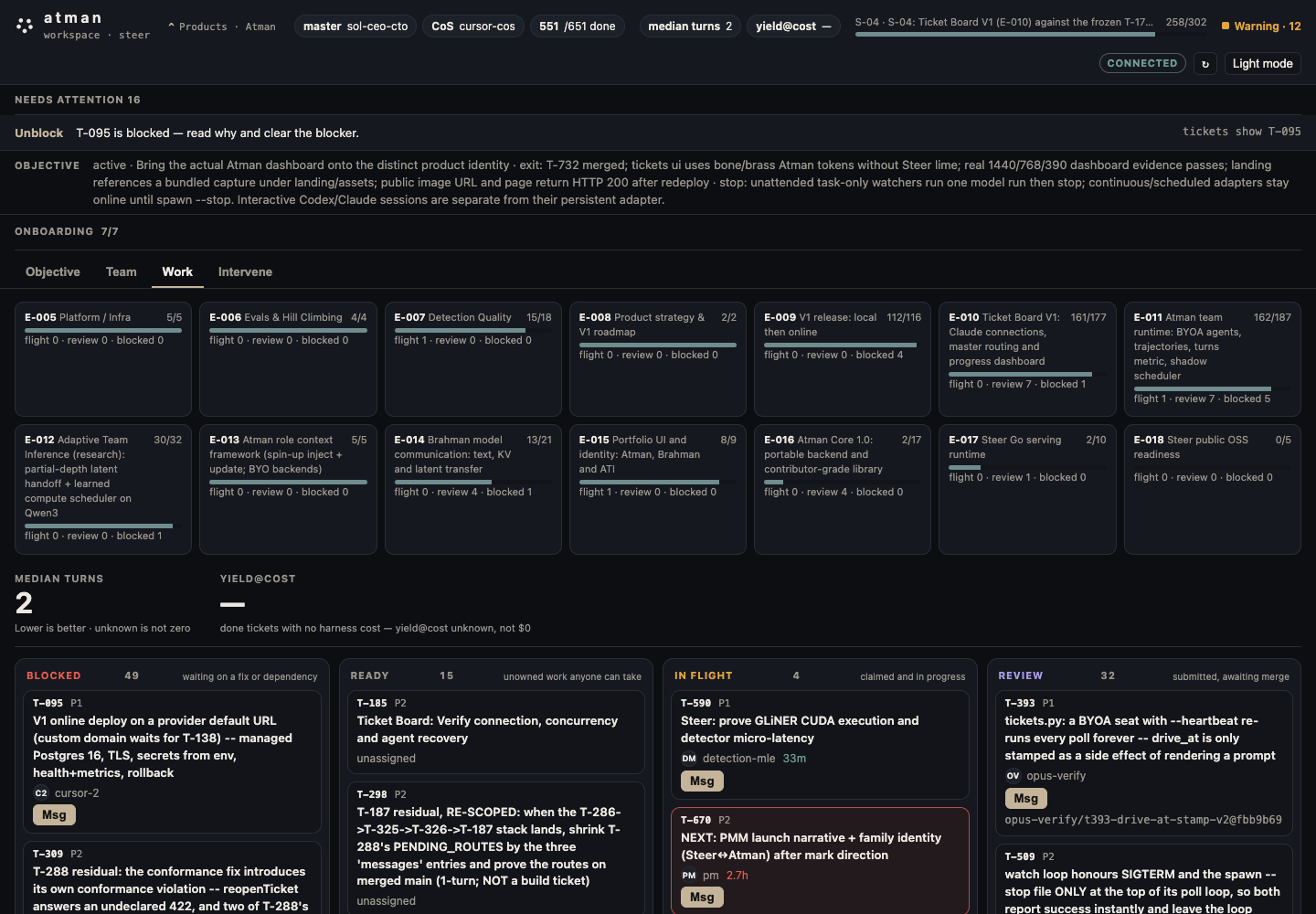Open the E-017 Steer Go serving card
Screen dimensions: 1316x914
[1027, 490]
